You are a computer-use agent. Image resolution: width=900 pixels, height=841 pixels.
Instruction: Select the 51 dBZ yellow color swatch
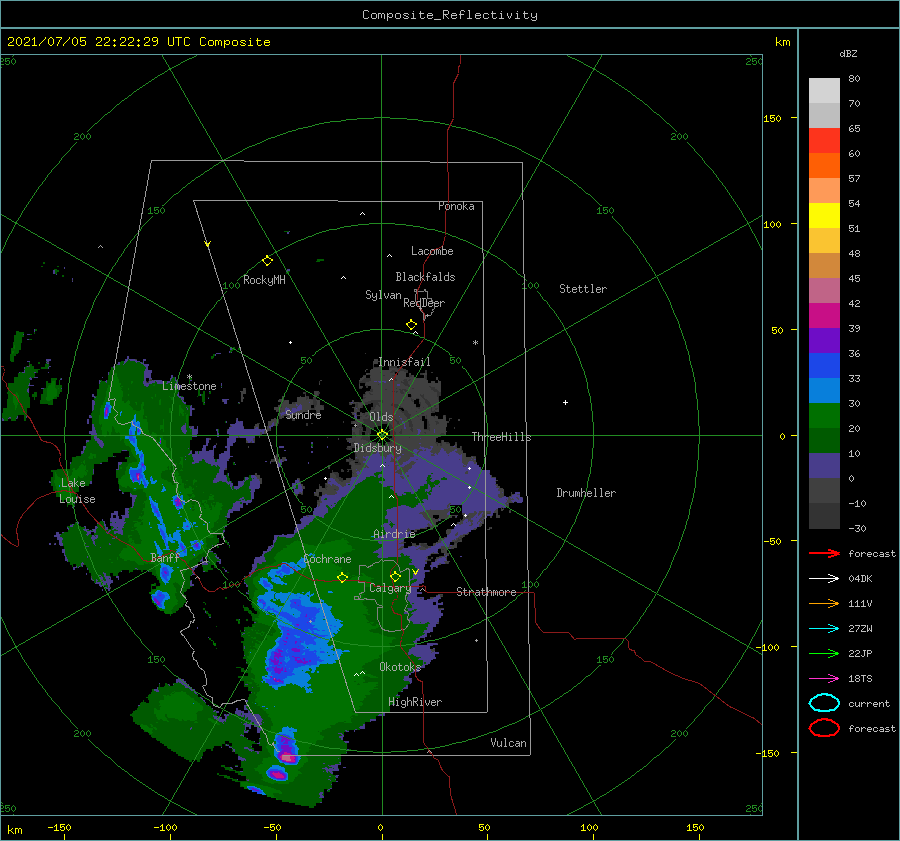[824, 216]
